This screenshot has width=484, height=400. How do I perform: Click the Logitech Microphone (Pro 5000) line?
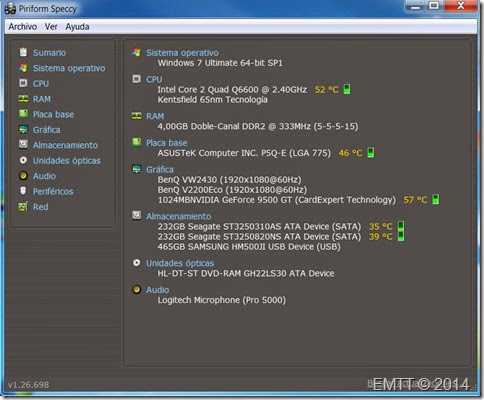[x=222, y=300]
